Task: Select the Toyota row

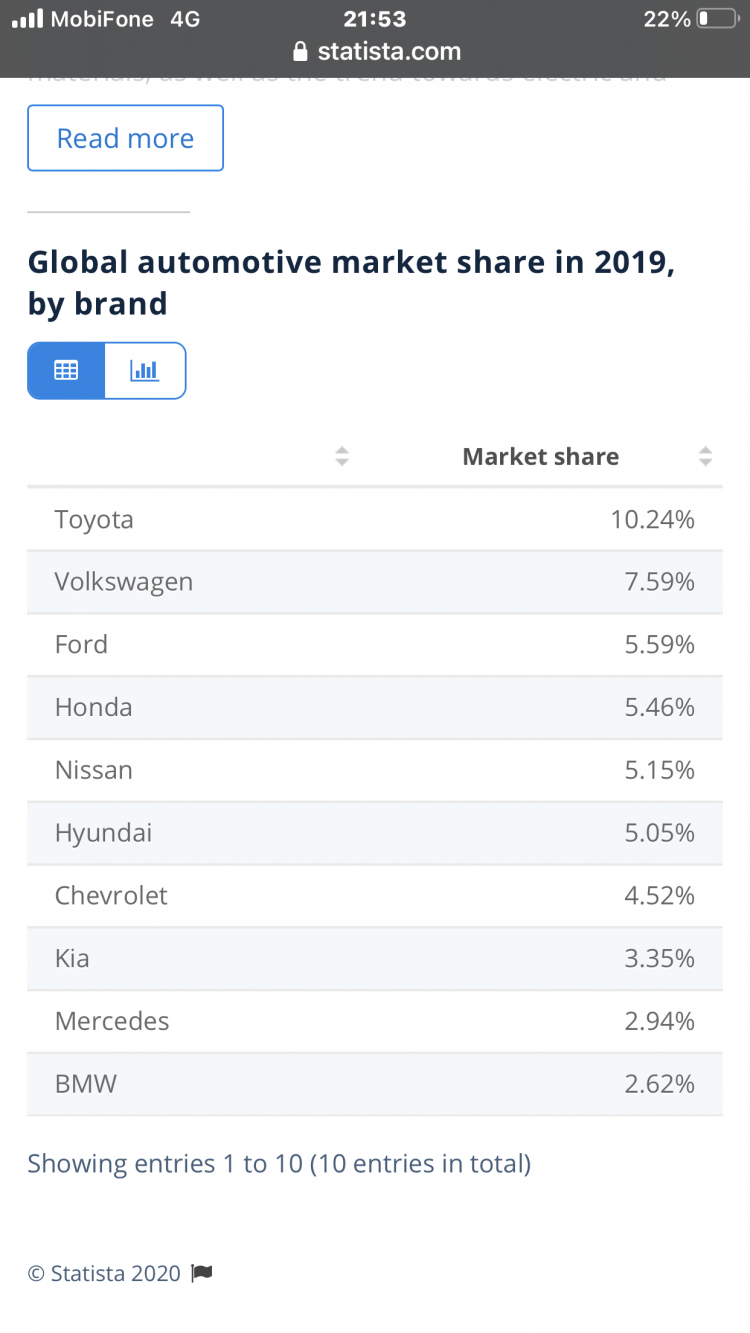Action: coord(375,519)
